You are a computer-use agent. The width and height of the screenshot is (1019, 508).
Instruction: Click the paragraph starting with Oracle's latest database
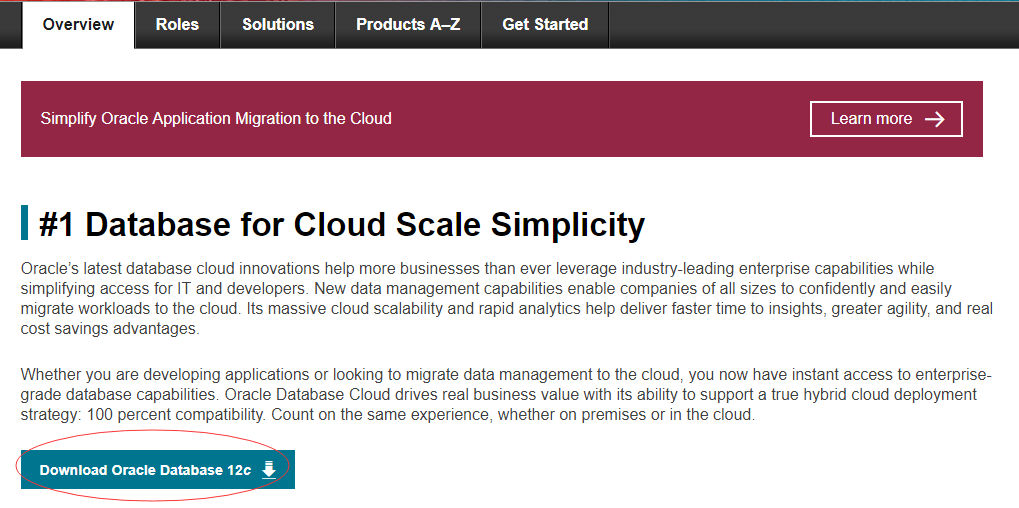507,299
